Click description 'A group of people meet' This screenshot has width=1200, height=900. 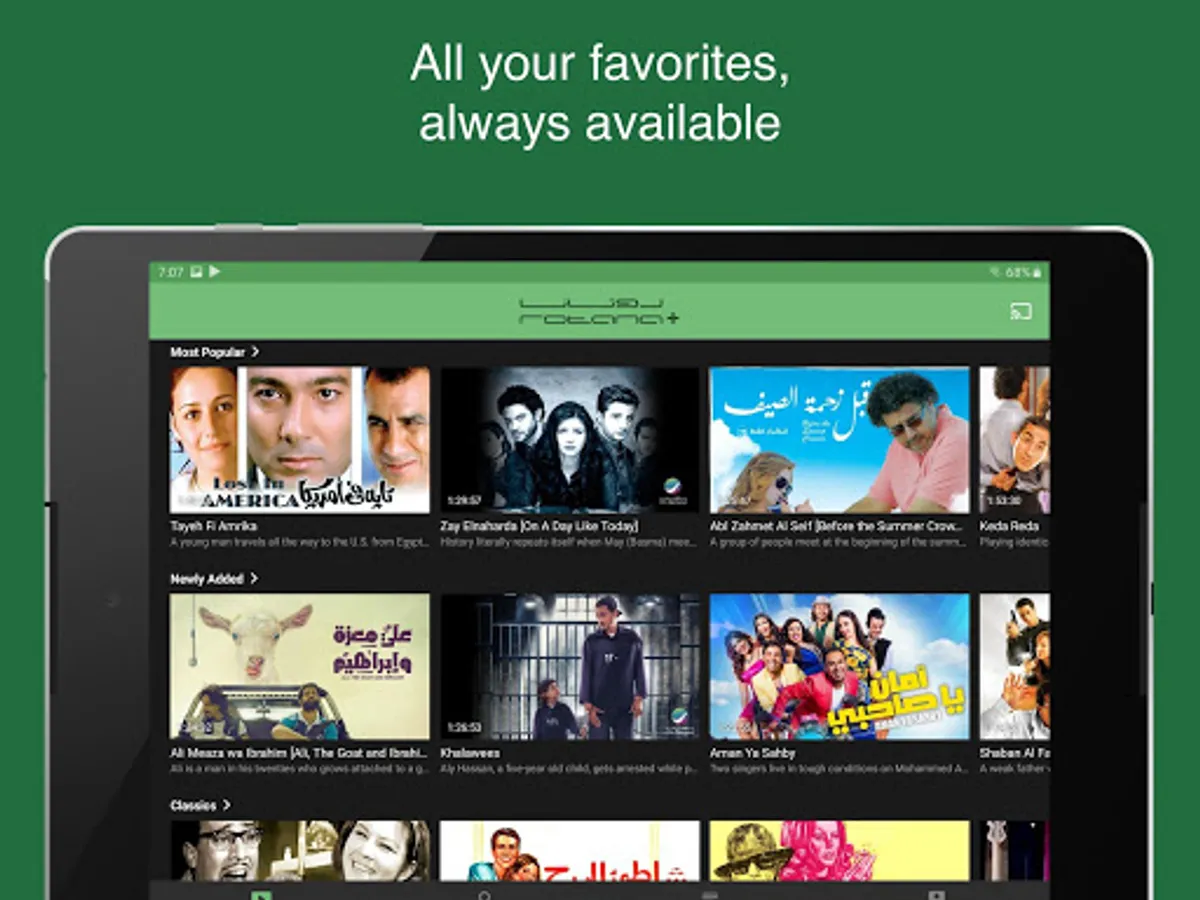838,542
